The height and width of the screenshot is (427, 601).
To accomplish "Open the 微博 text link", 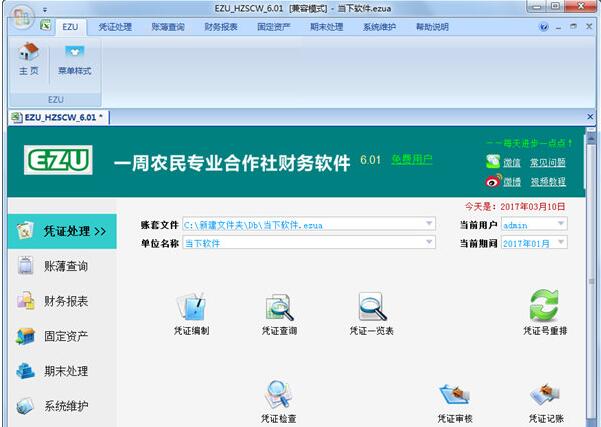I will (x=512, y=181).
